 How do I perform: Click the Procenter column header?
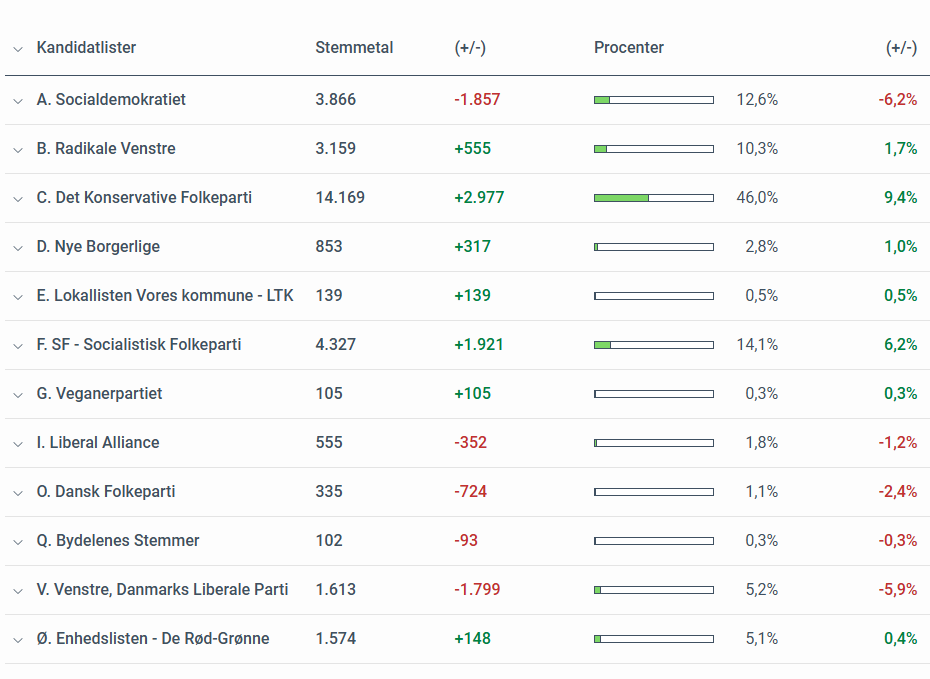(x=629, y=48)
